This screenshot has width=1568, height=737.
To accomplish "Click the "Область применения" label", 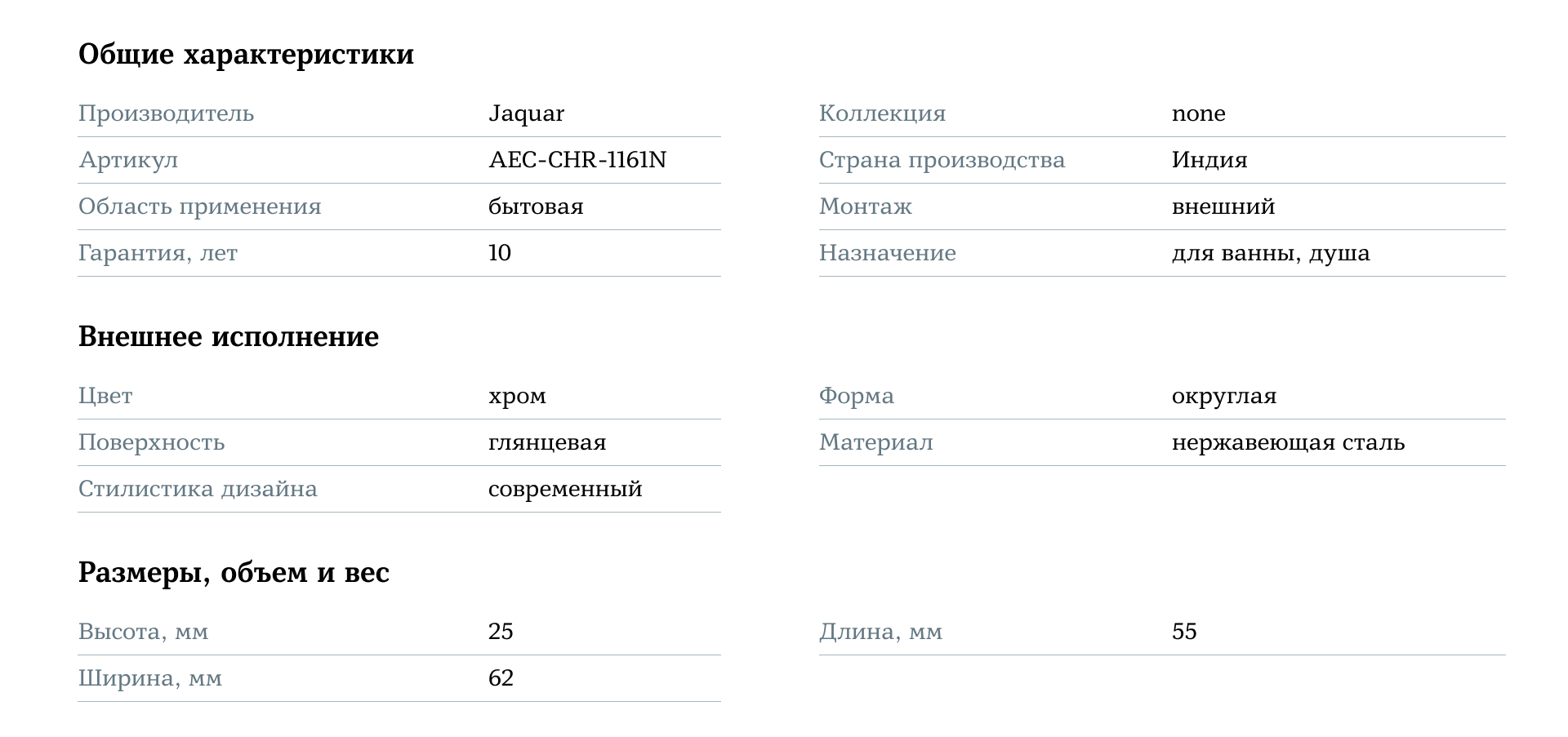I will 199,206.
